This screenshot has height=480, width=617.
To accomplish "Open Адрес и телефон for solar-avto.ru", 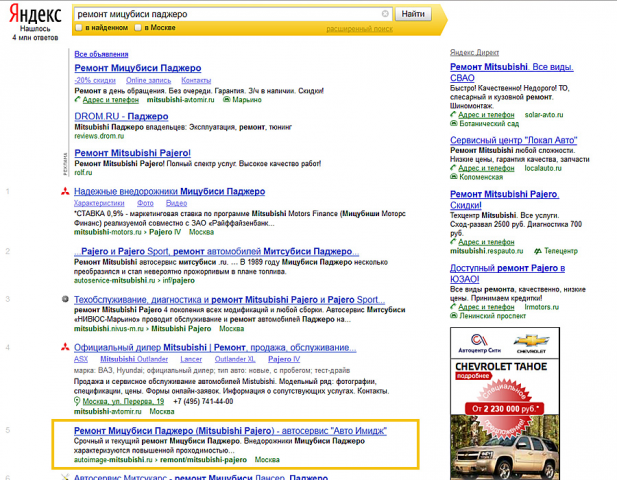I will tap(486, 115).
